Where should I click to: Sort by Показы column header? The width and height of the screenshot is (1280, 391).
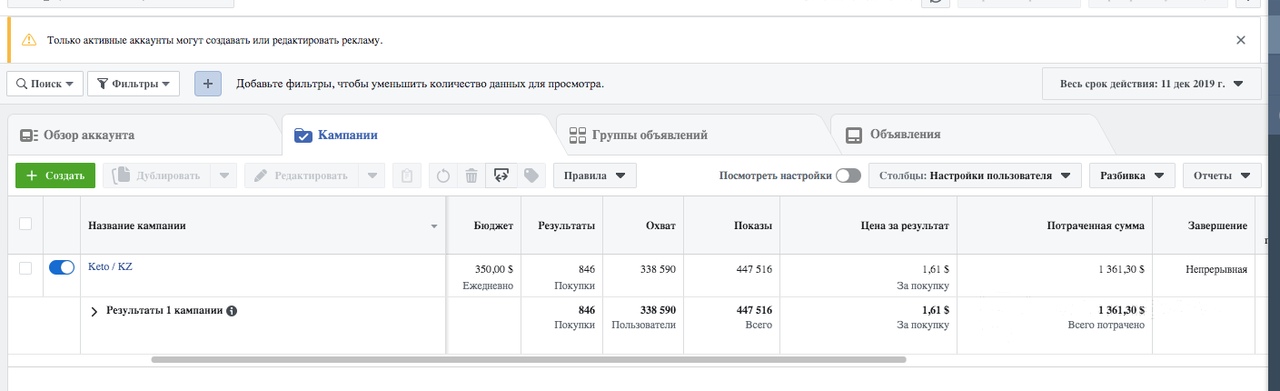tap(752, 226)
